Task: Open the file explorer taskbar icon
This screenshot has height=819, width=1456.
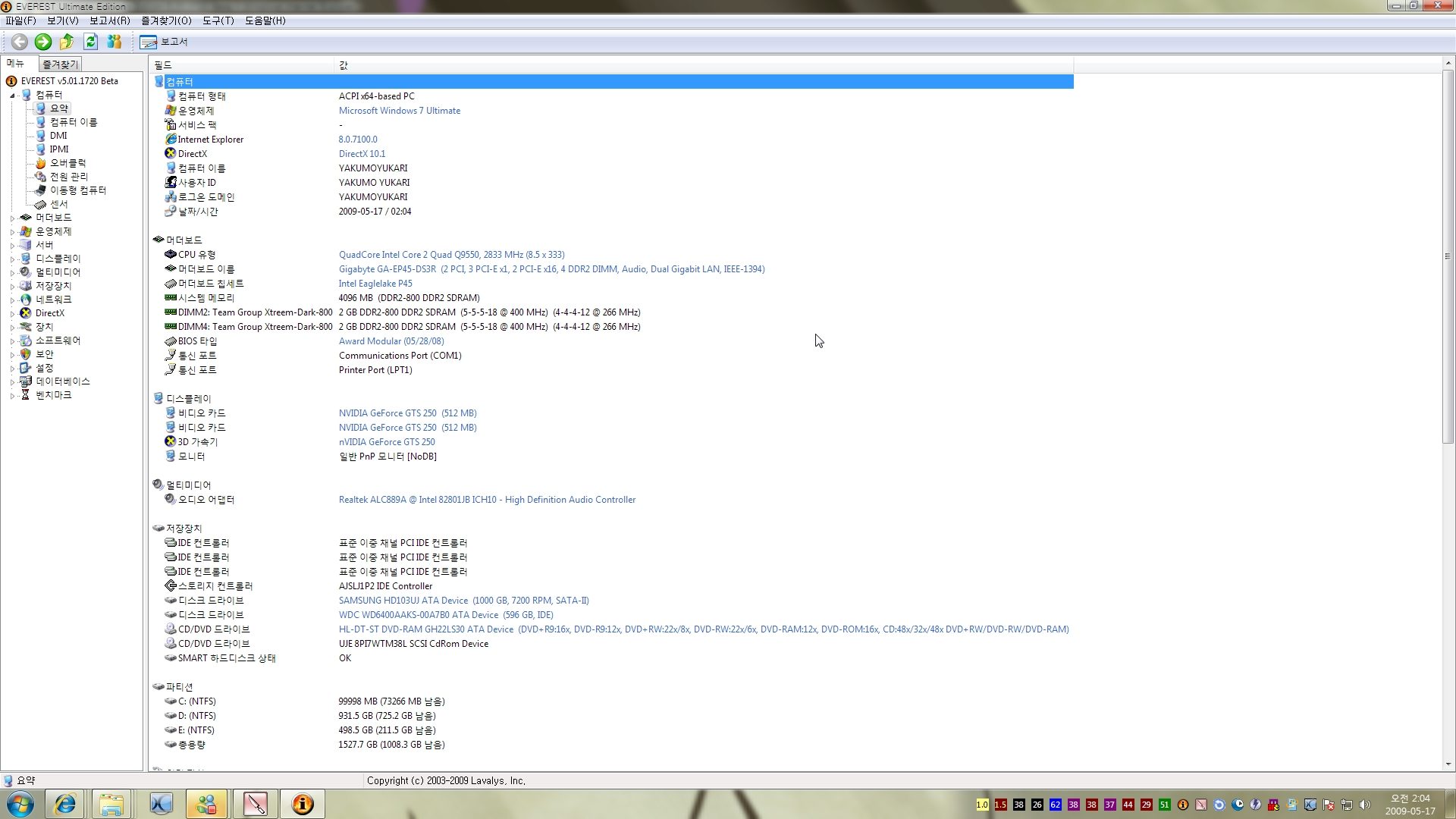Action: point(111,804)
